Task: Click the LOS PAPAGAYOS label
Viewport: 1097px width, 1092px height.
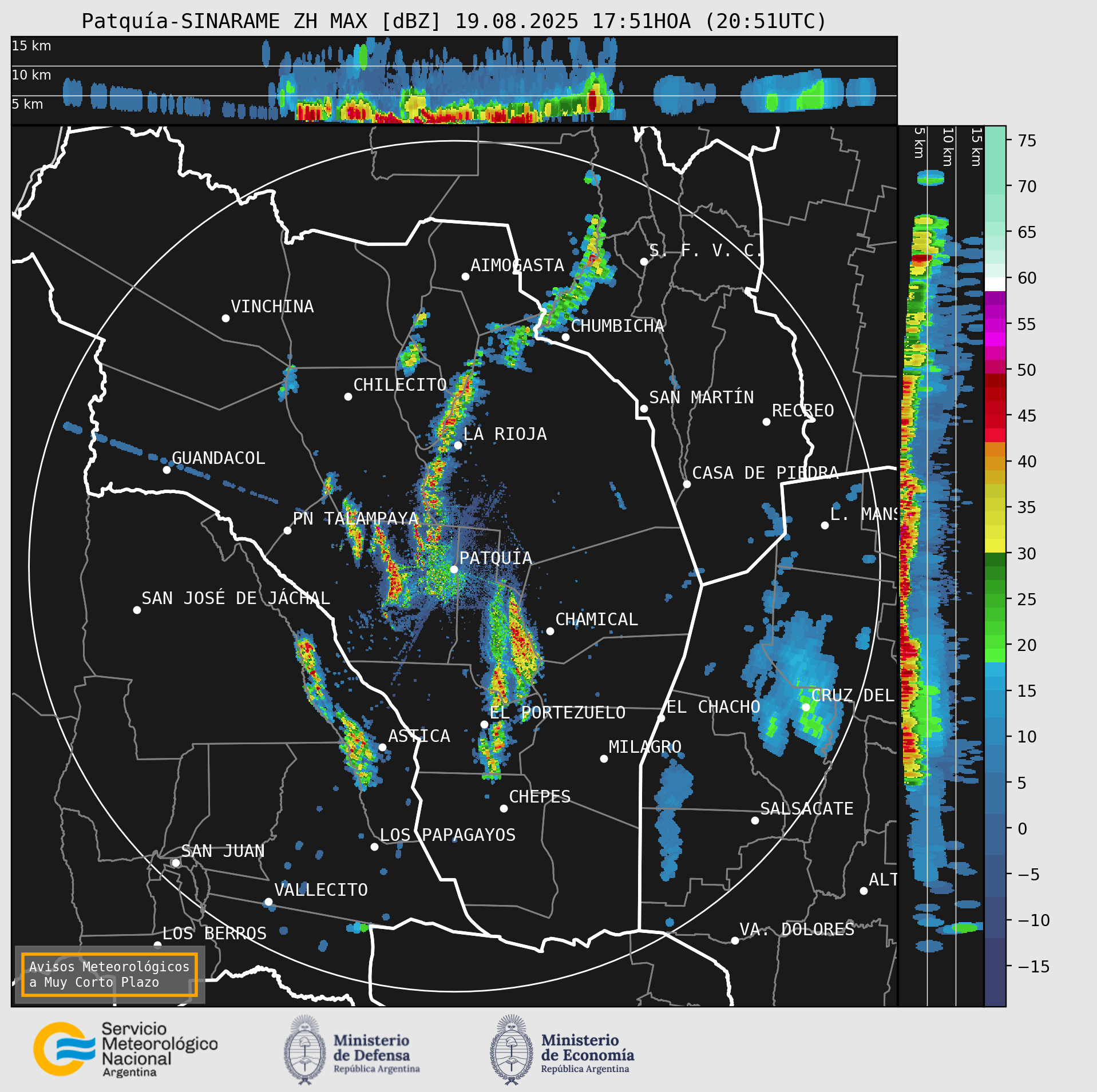Action: tap(447, 835)
